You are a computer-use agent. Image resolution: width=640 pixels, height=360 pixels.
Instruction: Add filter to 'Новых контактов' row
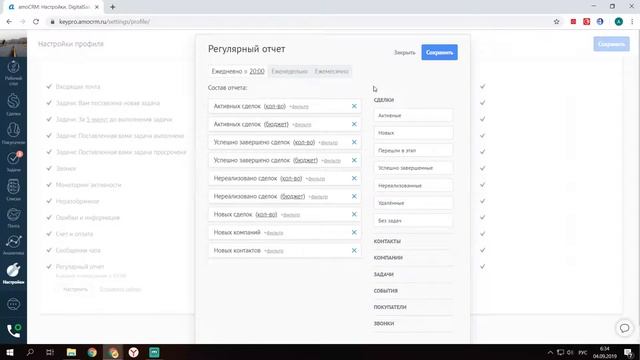pyautogui.click(x=274, y=251)
